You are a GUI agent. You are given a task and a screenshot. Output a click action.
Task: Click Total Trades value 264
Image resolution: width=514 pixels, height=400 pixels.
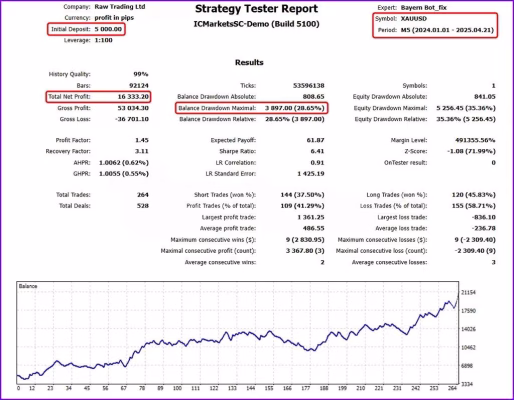[143, 195]
